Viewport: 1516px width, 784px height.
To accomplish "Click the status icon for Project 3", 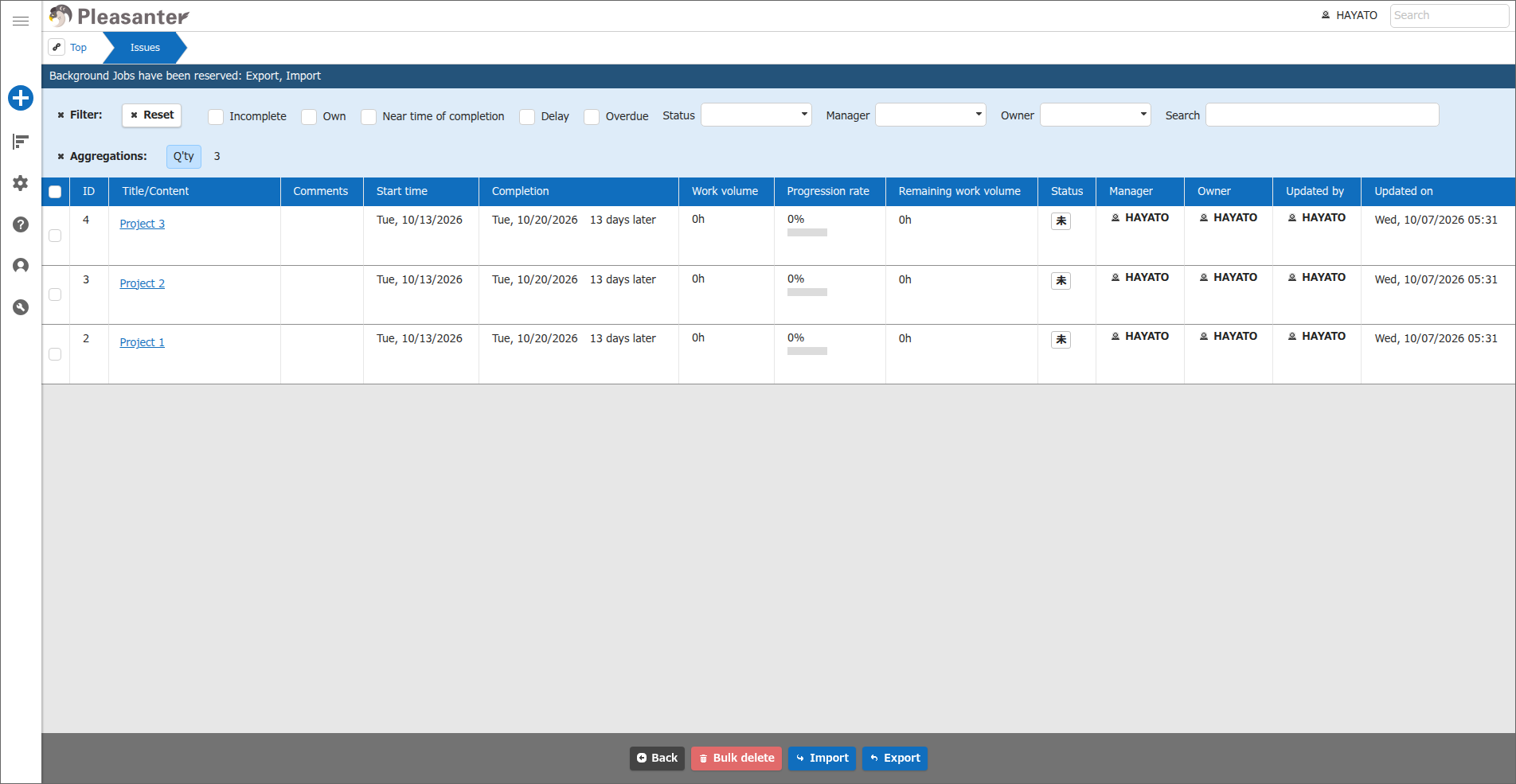I will click(x=1061, y=221).
